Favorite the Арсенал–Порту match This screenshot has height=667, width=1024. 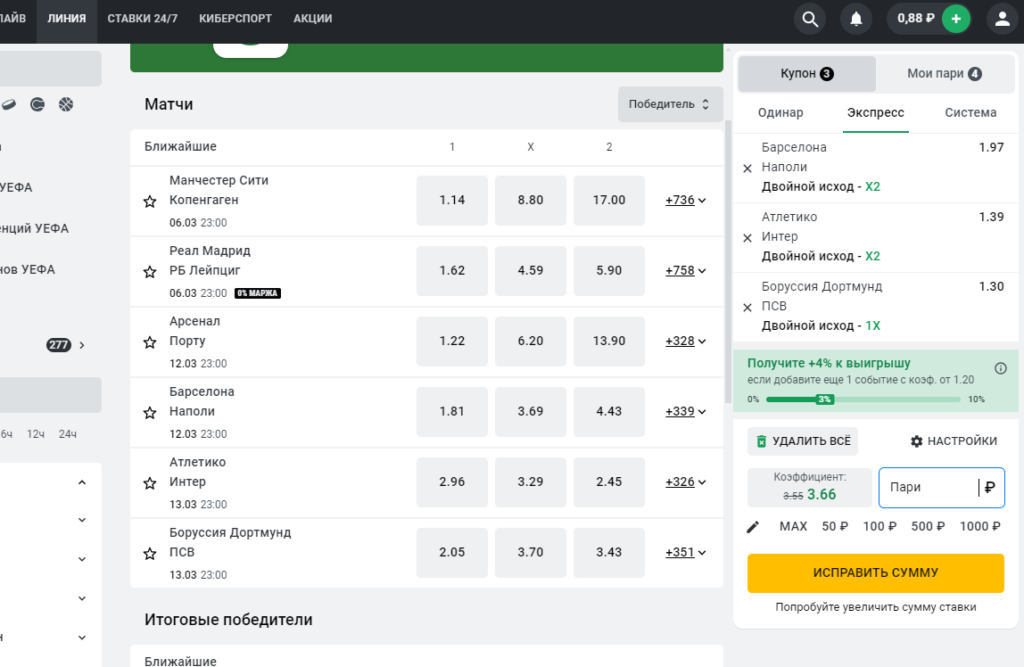coord(150,342)
